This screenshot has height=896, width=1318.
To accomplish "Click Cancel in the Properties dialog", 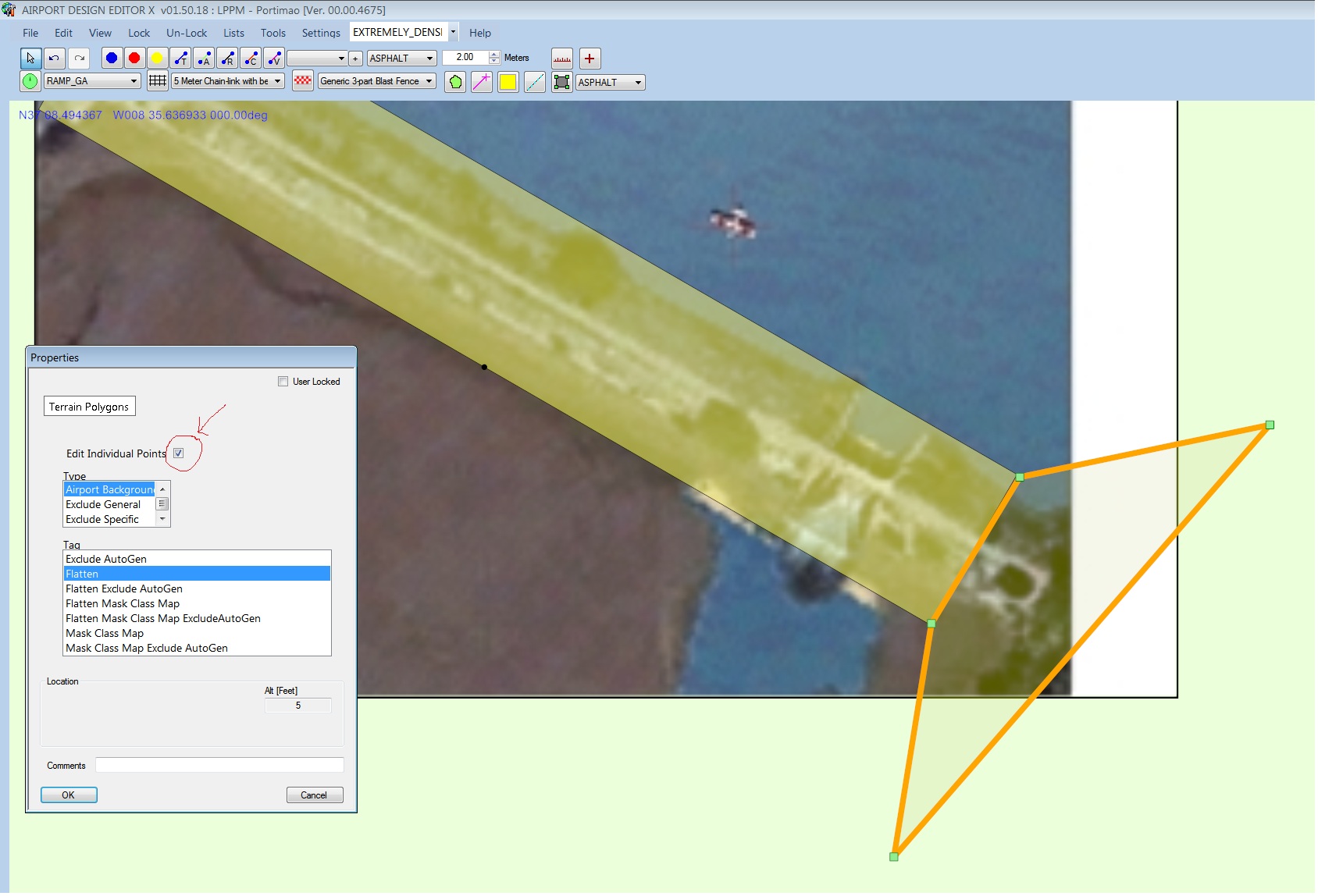I will coord(314,795).
